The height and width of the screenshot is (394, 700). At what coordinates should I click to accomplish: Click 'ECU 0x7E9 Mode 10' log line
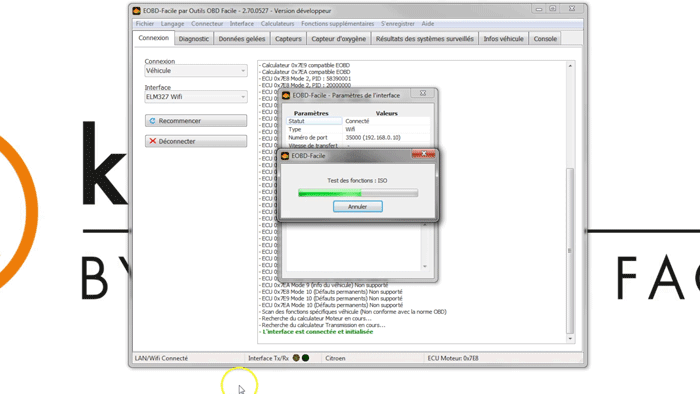tap(331, 299)
